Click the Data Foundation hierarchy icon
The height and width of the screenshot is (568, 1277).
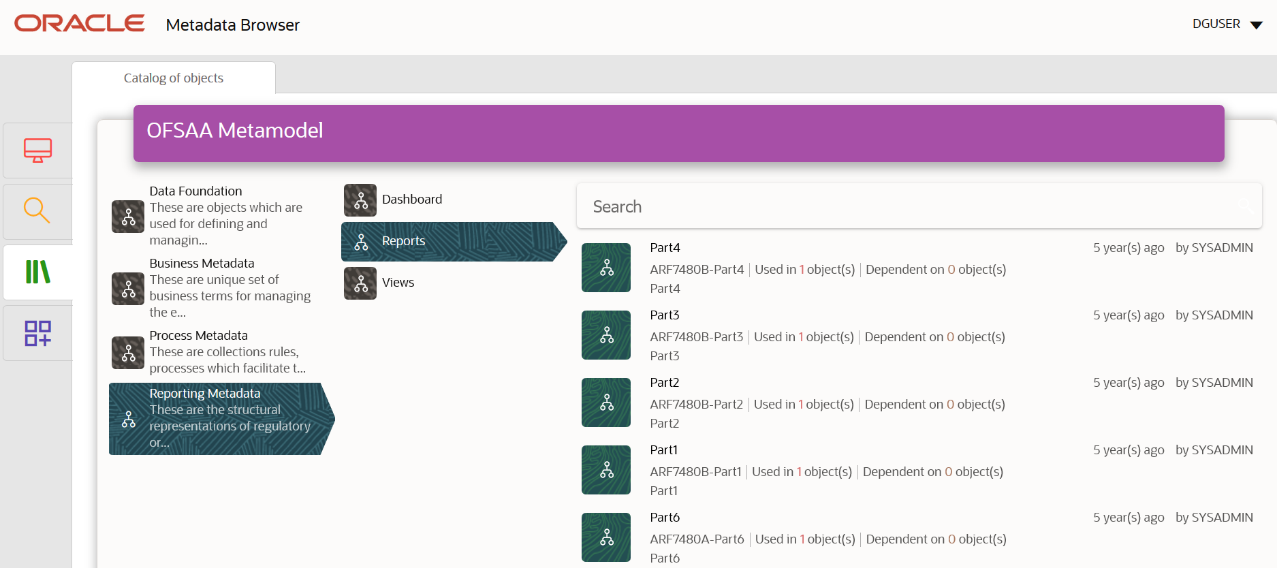[x=128, y=216]
